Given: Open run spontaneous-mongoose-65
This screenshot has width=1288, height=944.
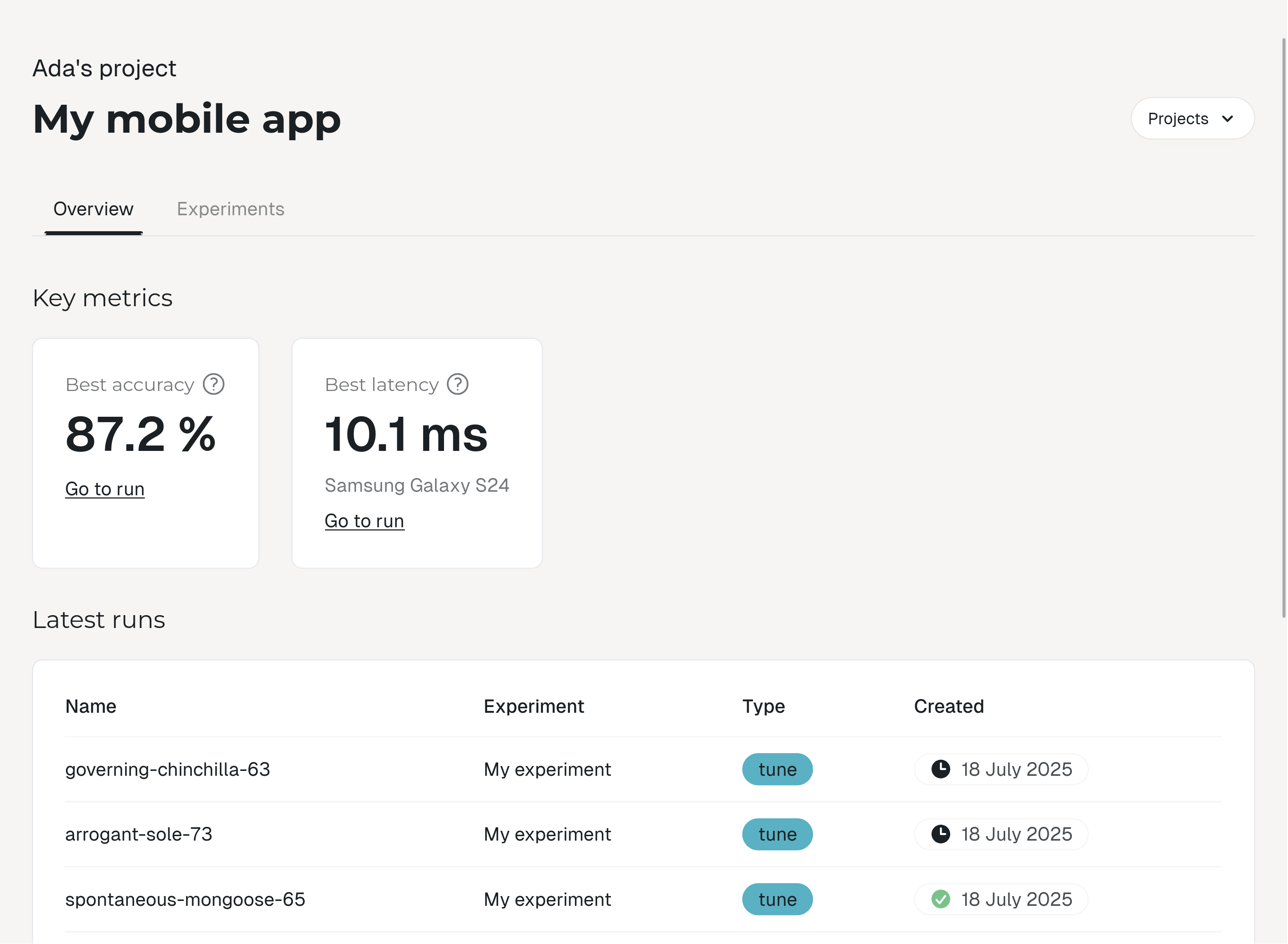Looking at the screenshot, I should (185, 900).
